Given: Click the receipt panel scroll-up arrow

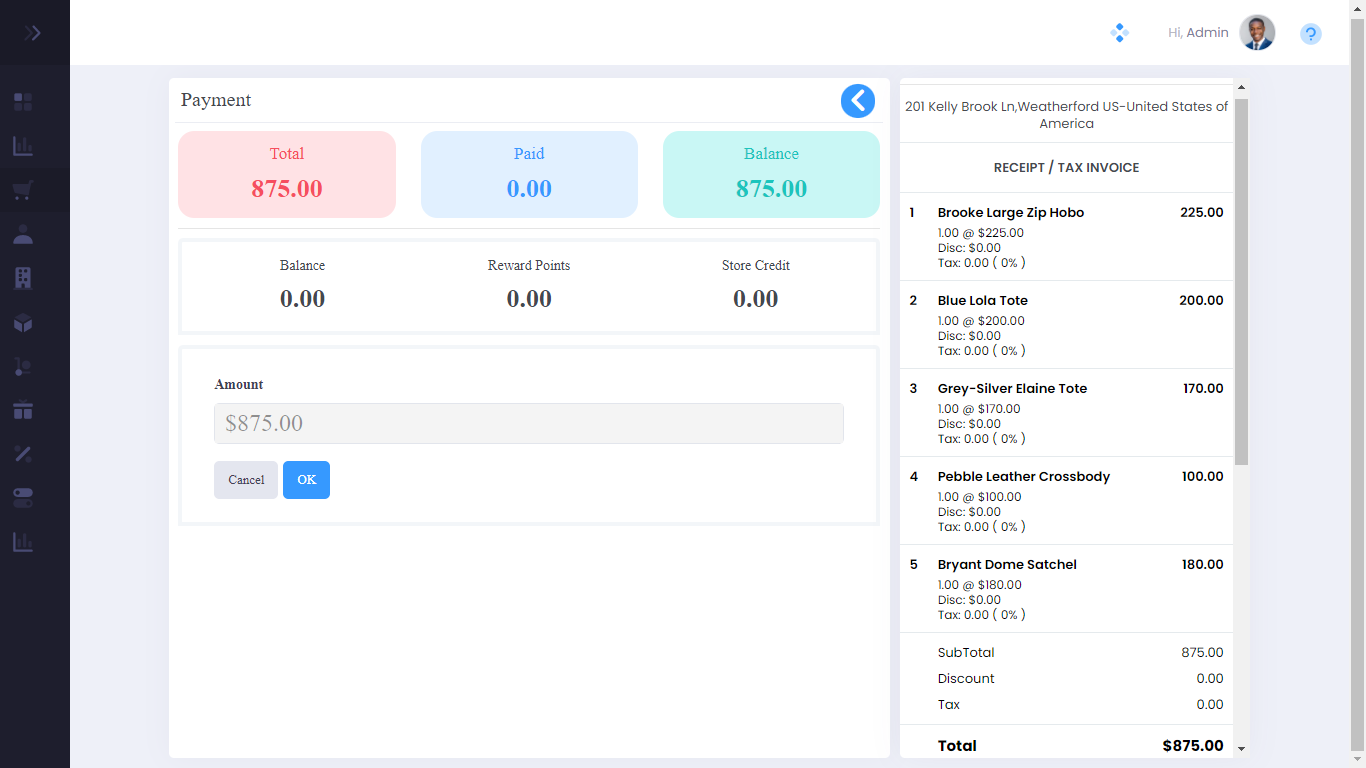Looking at the screenshot, I should click(x=1241, y=88).
